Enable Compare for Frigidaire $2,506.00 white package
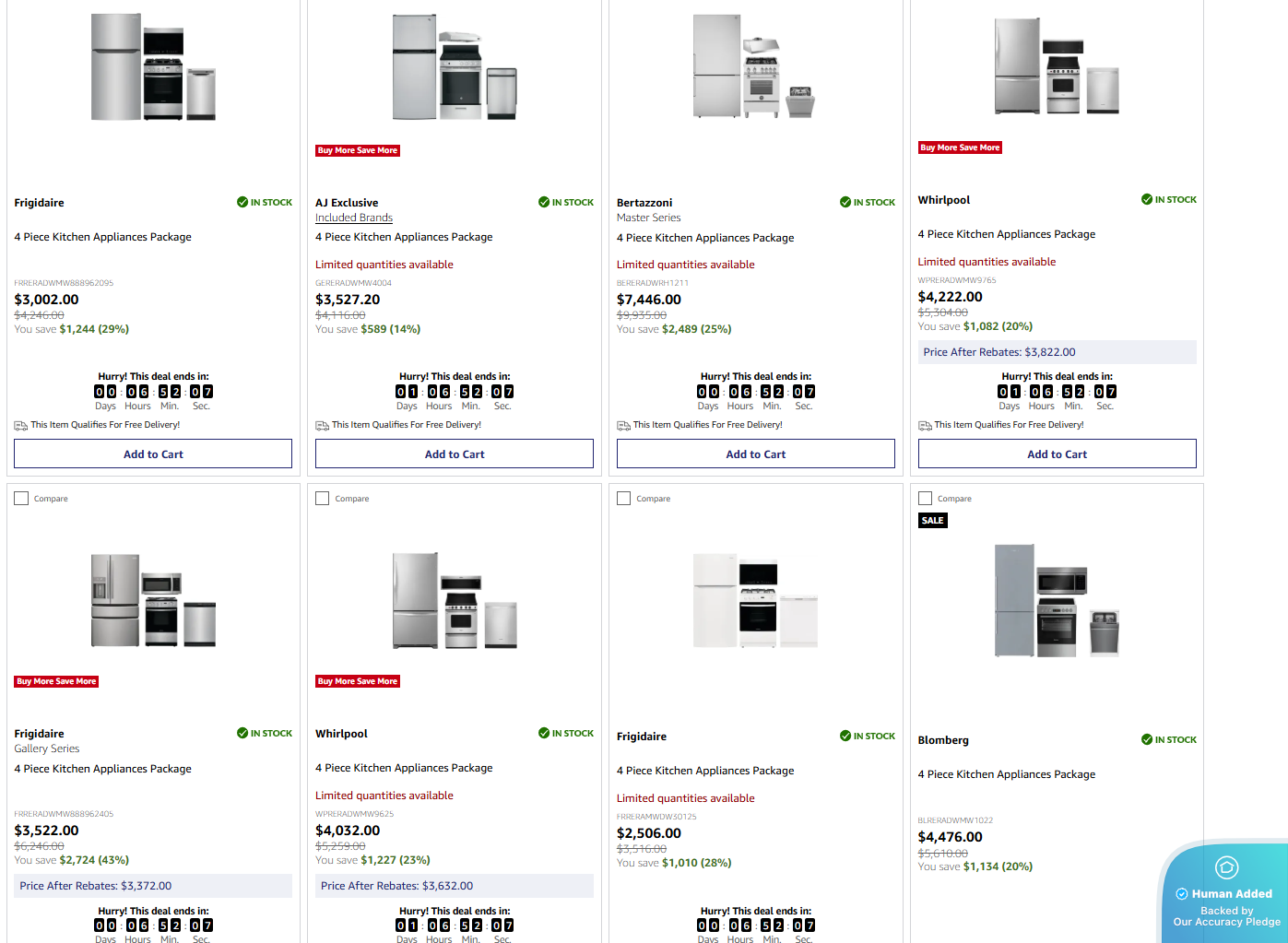 624,499
